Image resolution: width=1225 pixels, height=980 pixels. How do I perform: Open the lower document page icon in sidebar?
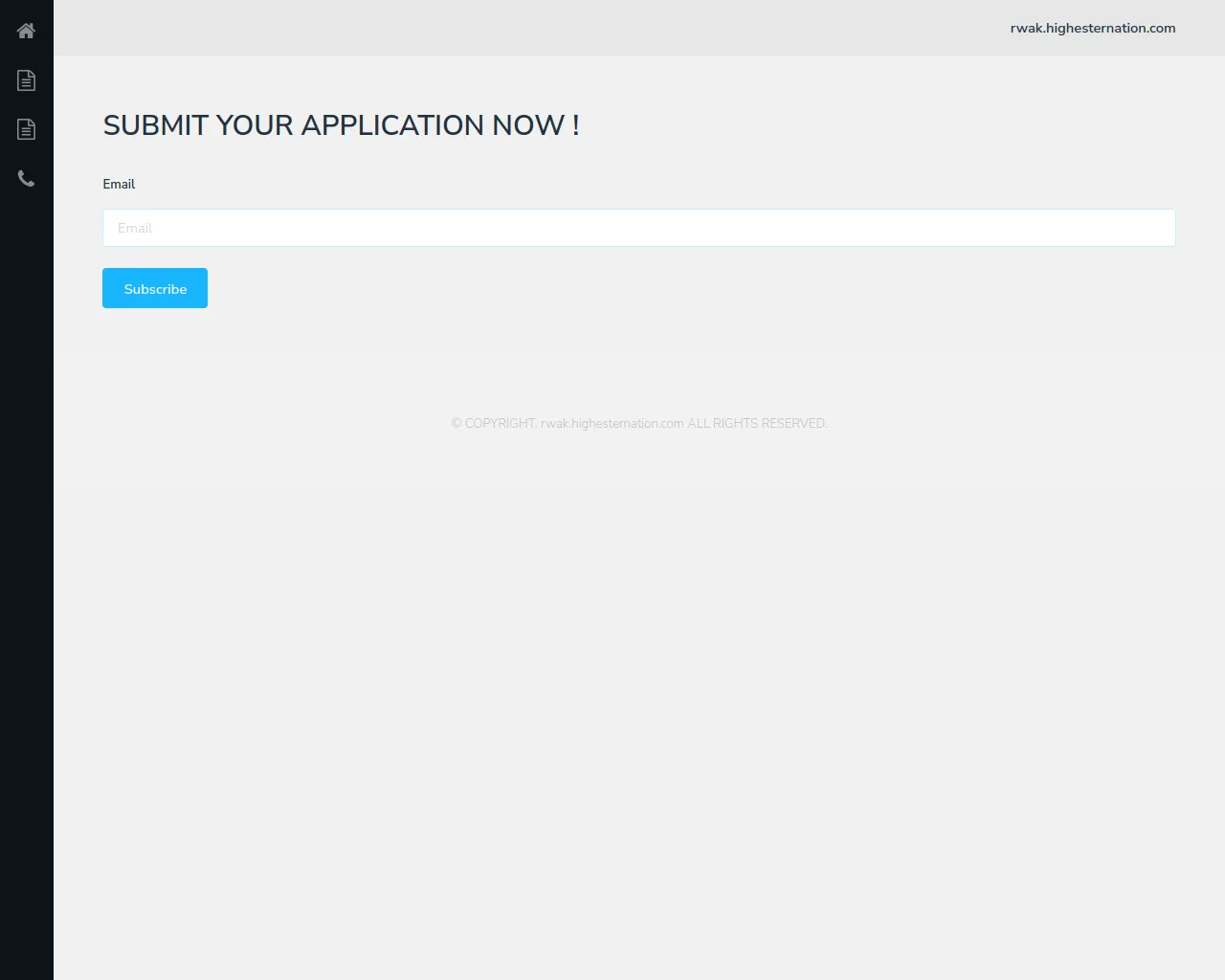26,129
